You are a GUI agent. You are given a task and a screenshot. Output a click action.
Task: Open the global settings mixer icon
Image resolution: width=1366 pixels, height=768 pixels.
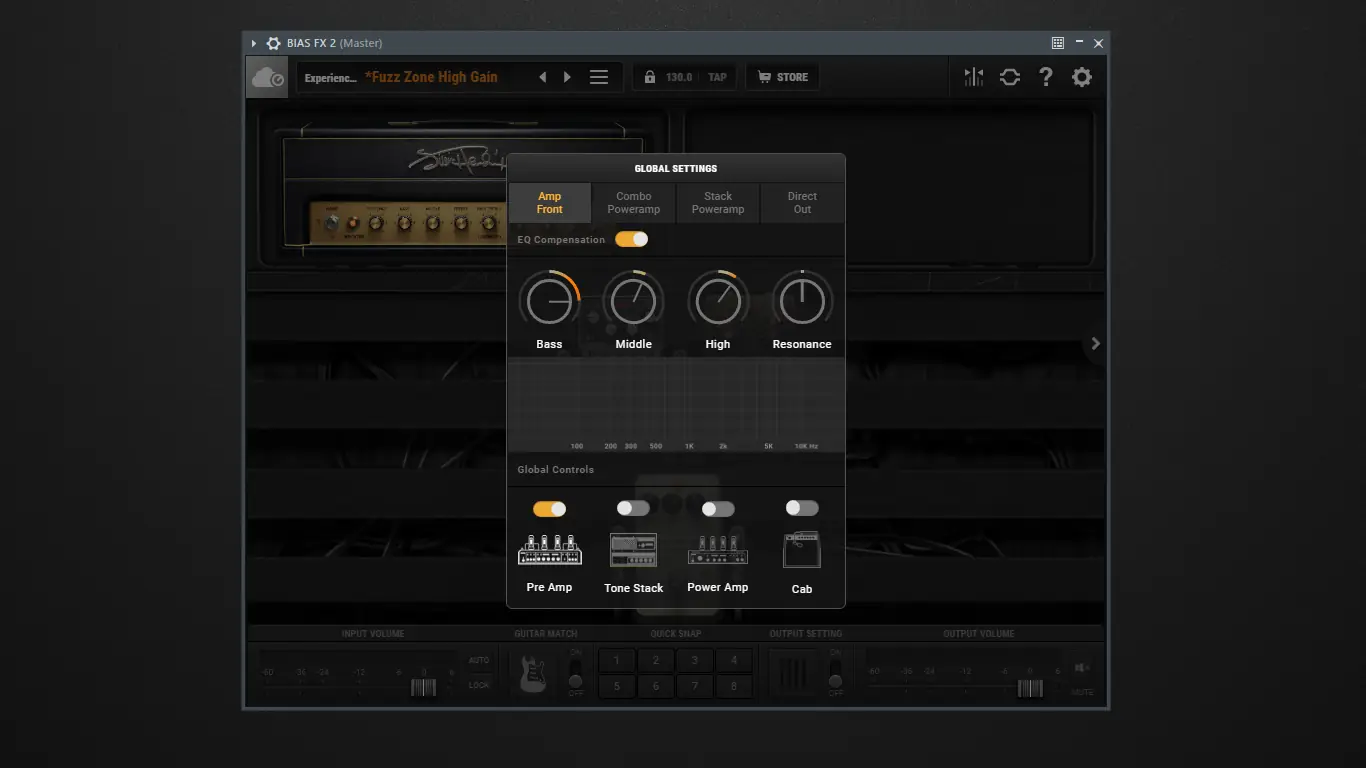coord(974,77)
